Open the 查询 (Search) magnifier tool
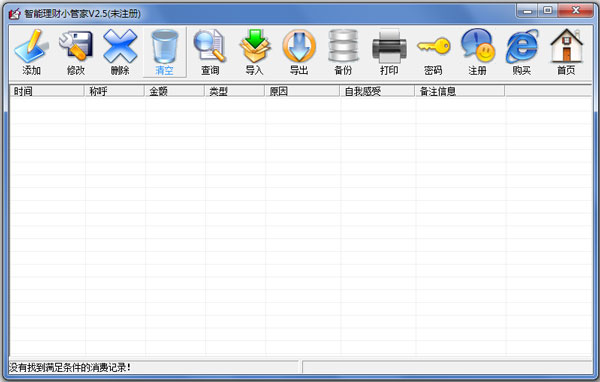This screenshot has height=382, width=600. (x=210, y=51)
